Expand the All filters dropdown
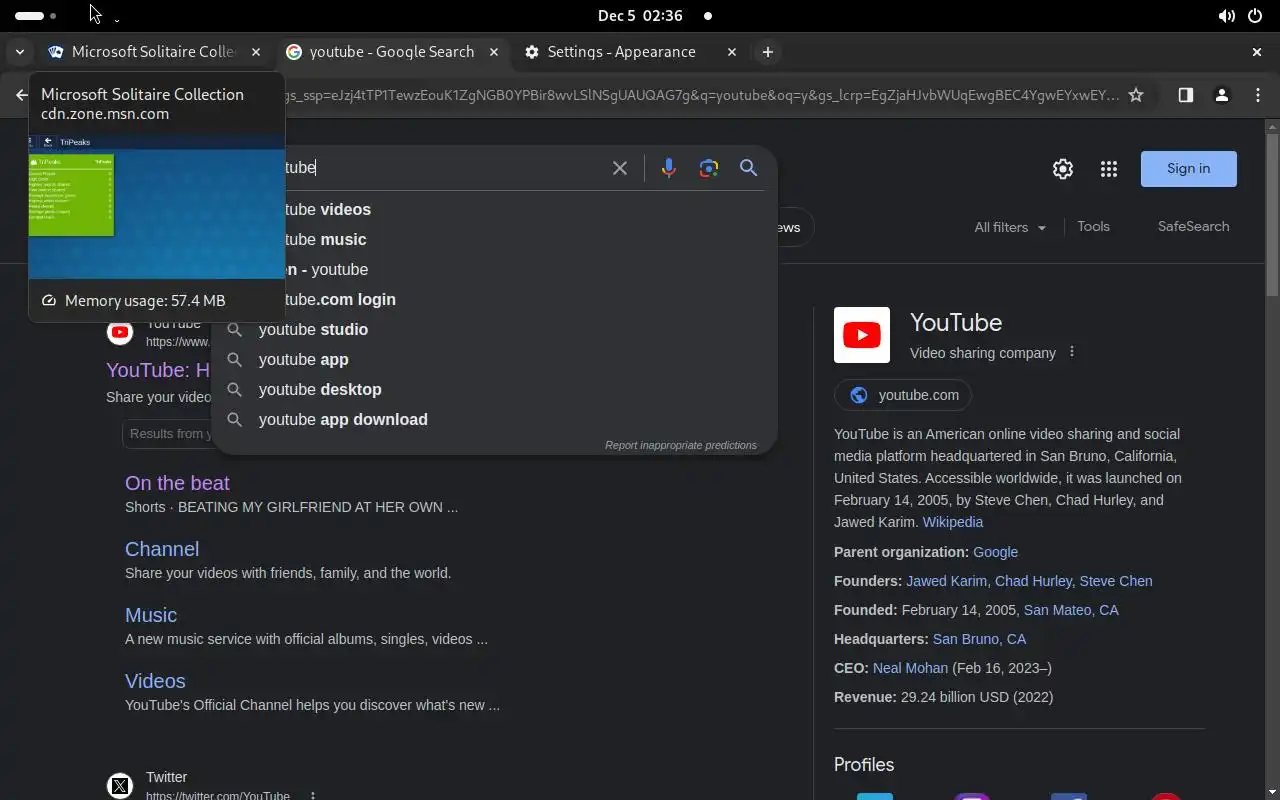The width and height of the screenshot is (1280, 800). click(x=1010, y=227)
